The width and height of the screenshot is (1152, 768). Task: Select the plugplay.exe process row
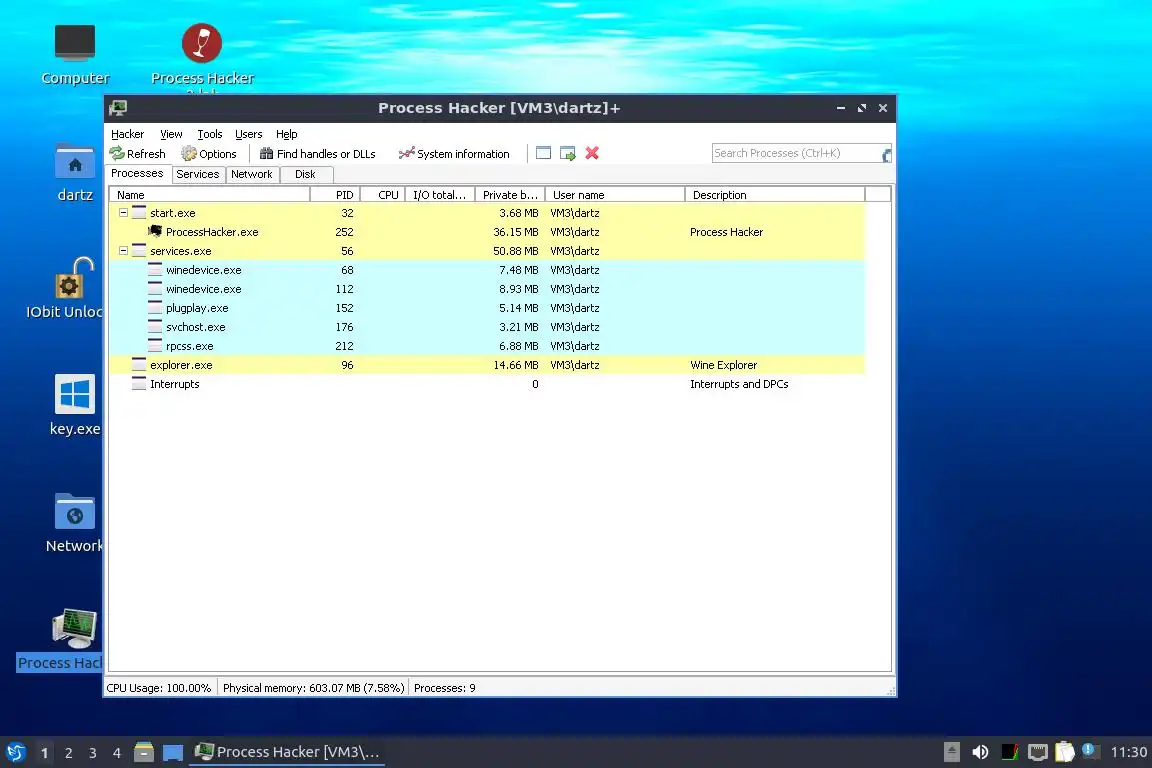(487, 308)
